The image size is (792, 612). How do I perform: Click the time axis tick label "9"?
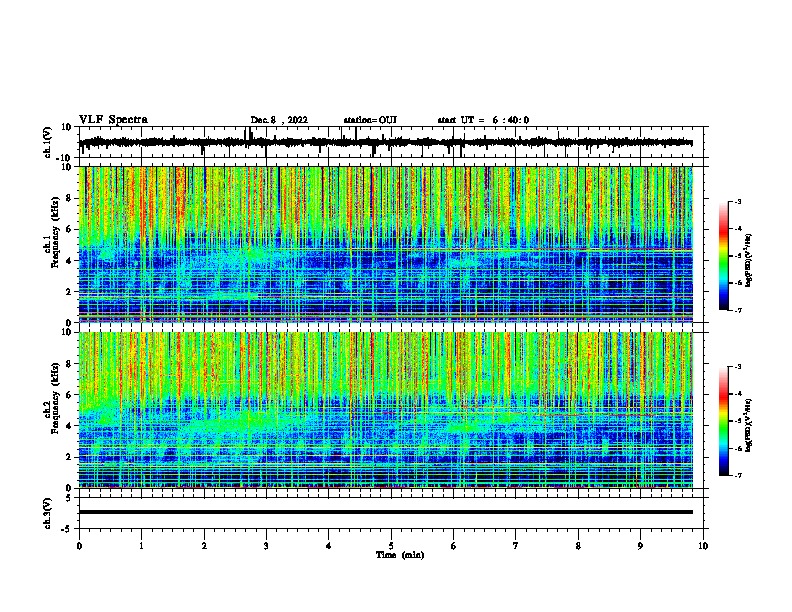point(640,546)
